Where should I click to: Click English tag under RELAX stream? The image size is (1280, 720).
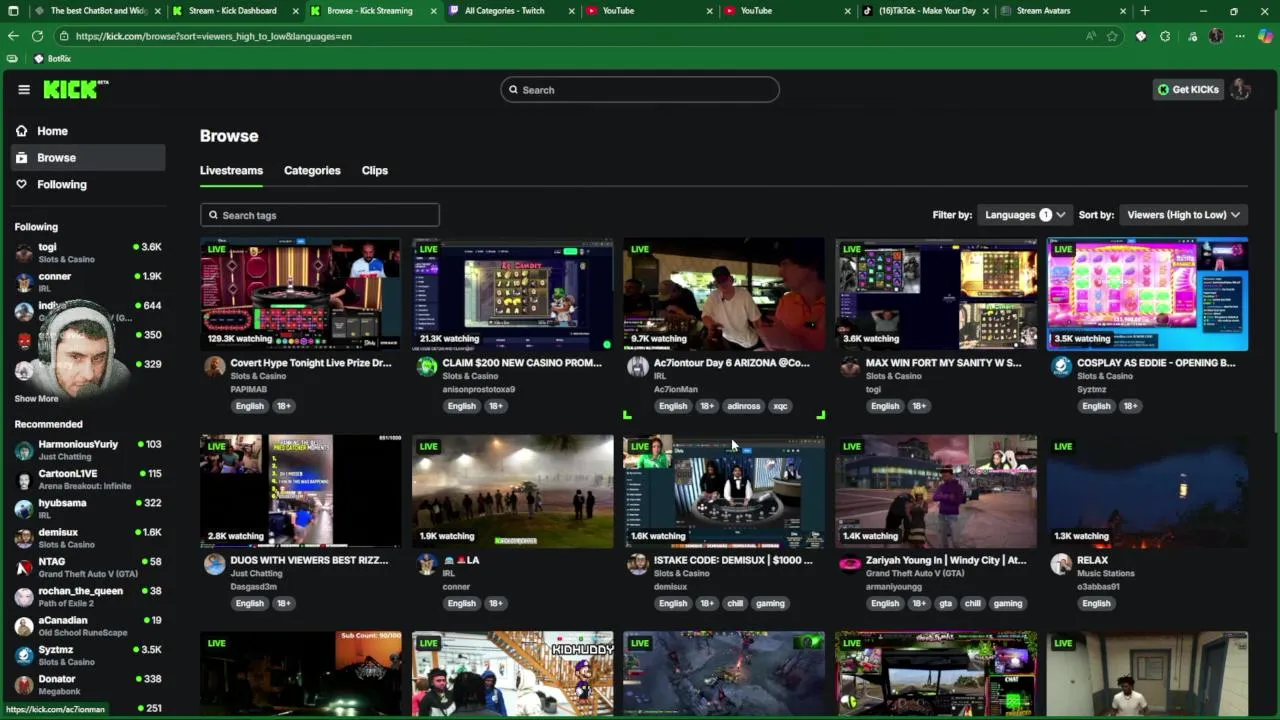(x=1096, y=603)
